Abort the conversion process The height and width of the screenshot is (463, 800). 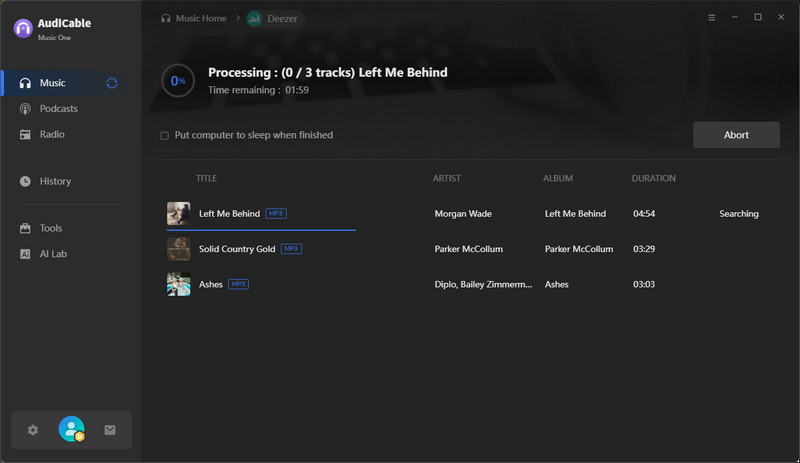[736, 135]
